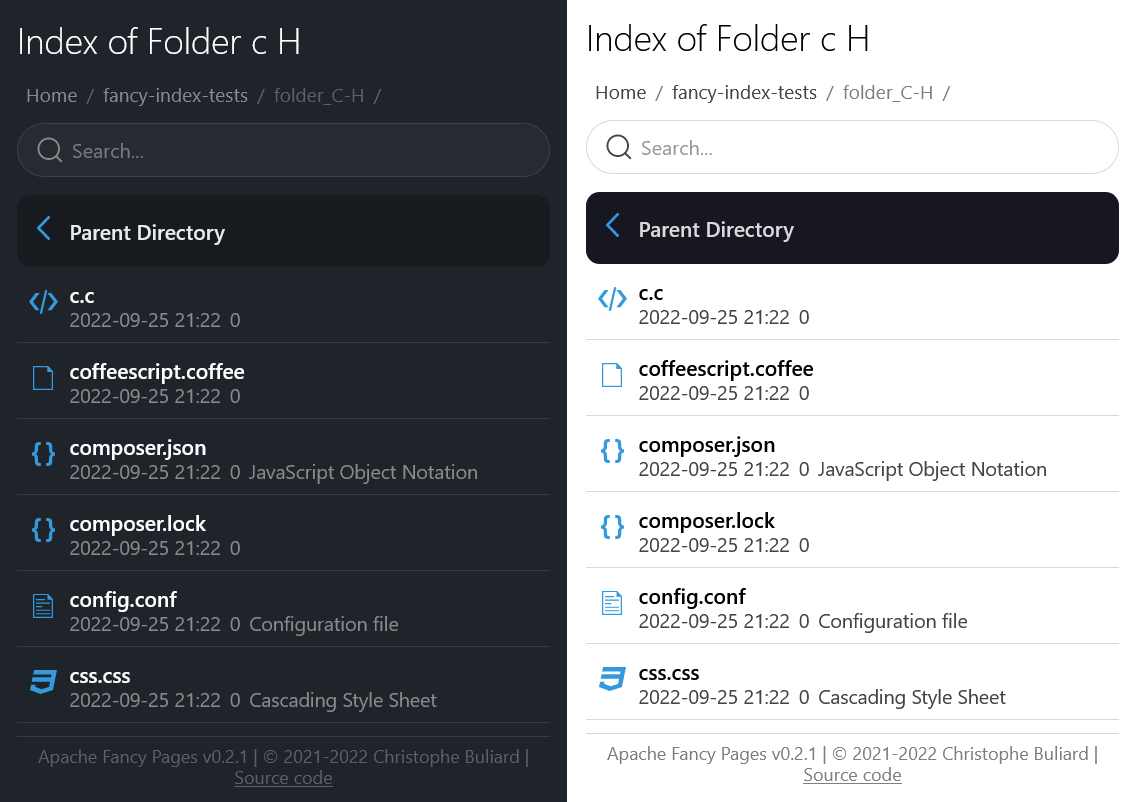Click the document icon for config.conf in dark panel
Viewport: 1127px width, 802px height.
43,606
